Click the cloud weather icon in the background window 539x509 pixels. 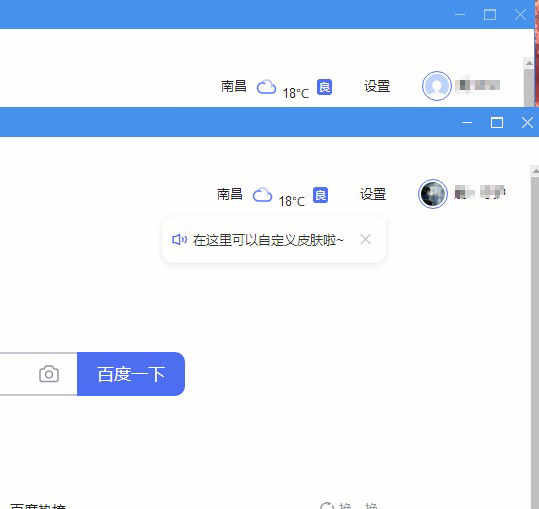pyautogui.click(x=266, y=87)
